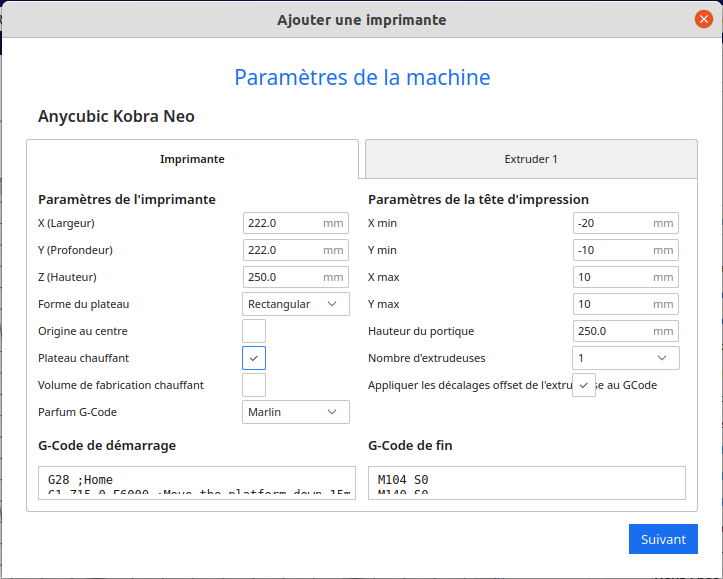Click the Hauteur du portique field
723x579 pixels.
pyautogui.click(x=613, y=331)
